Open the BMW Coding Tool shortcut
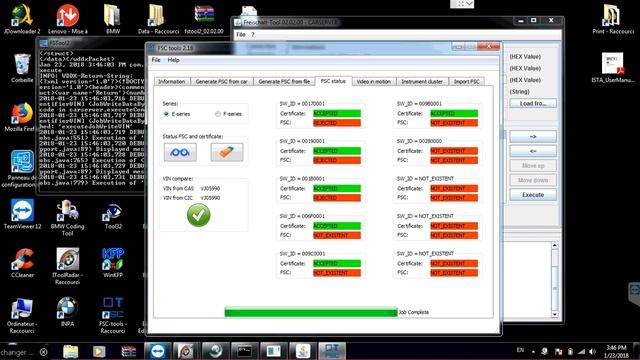The width and height of the screenshot is (640, 360). coord(68,218)
